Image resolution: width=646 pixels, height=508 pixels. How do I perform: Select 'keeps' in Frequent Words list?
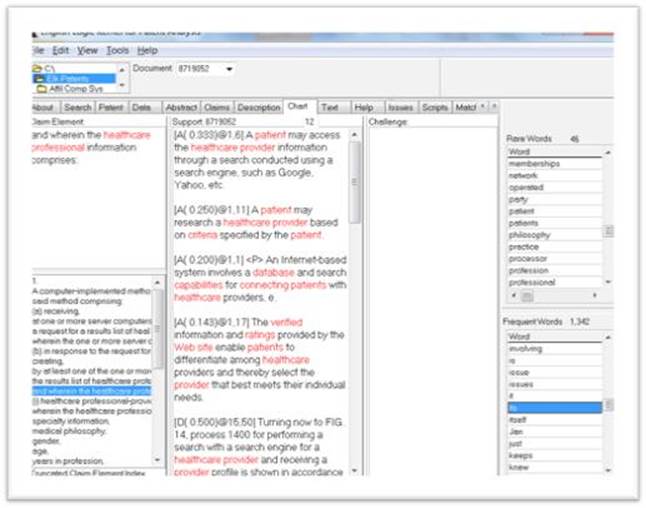555,456
